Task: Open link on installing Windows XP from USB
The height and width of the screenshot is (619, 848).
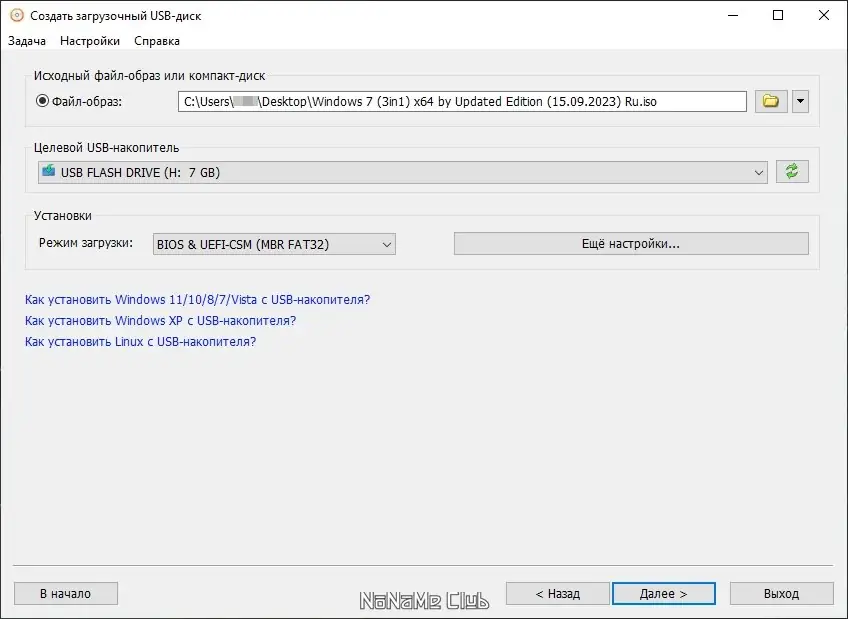Action: tap(161, 321)
